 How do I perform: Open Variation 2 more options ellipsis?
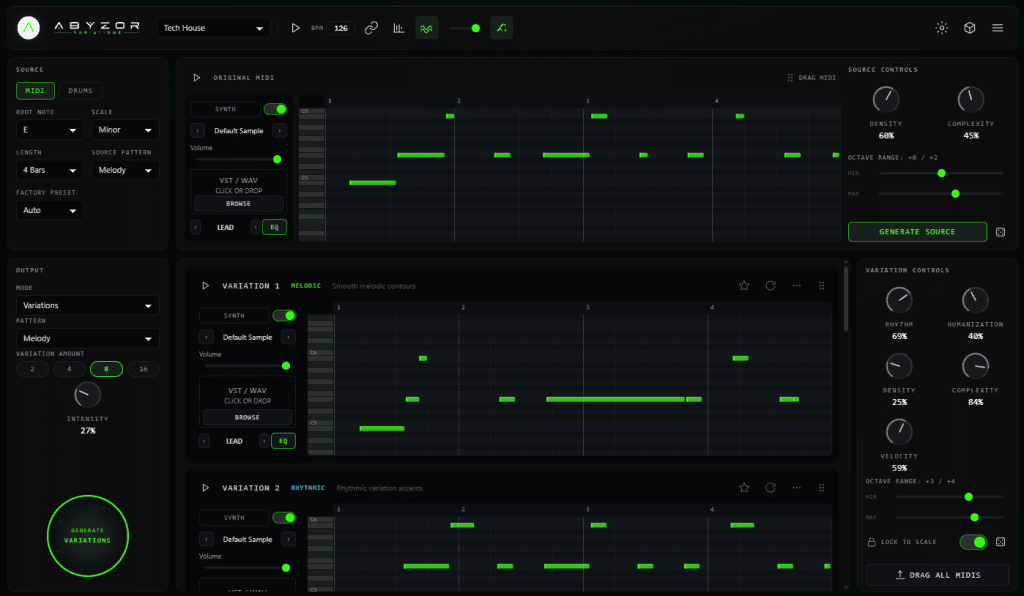coord(797,488)
